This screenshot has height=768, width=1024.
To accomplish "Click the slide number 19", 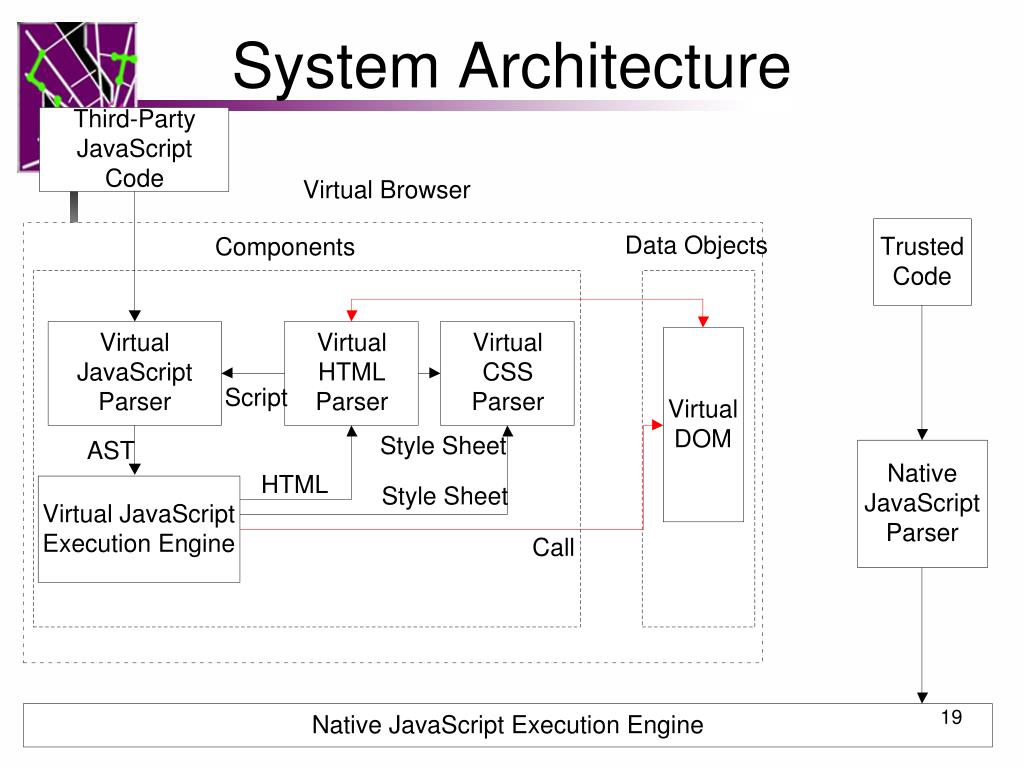I will [x=952, y=717].
